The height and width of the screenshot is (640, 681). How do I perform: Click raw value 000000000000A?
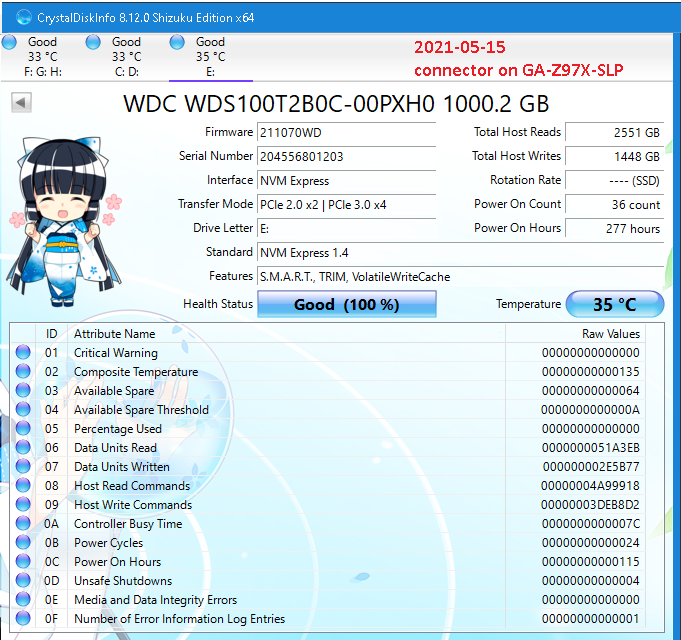(x=590, y=409)
